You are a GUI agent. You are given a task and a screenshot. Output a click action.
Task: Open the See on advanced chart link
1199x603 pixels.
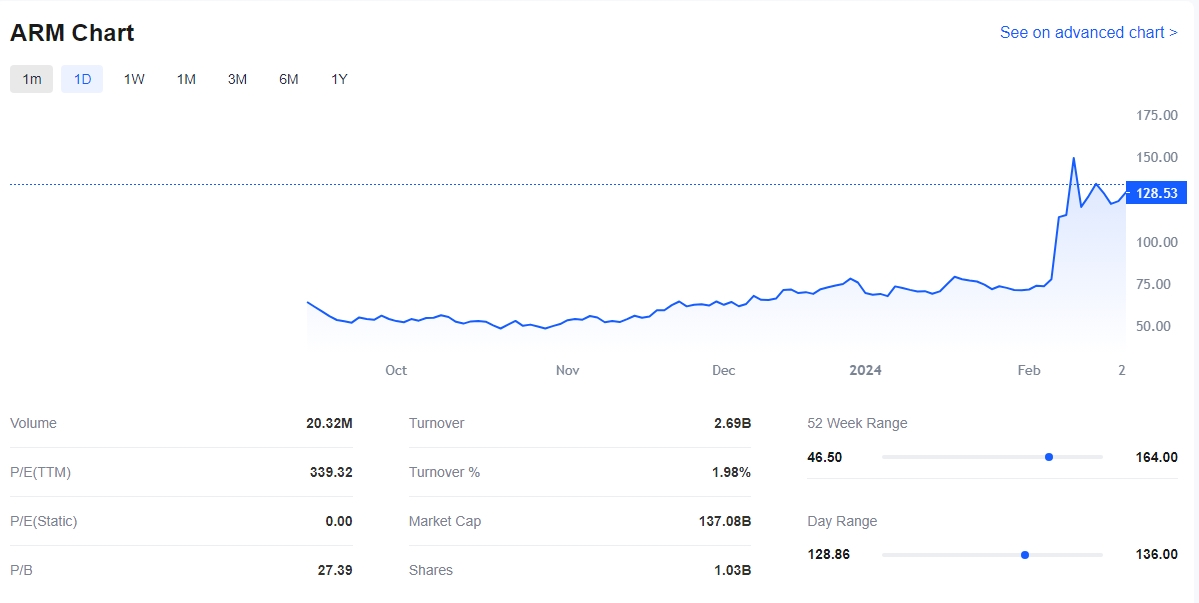(1088, 33)
